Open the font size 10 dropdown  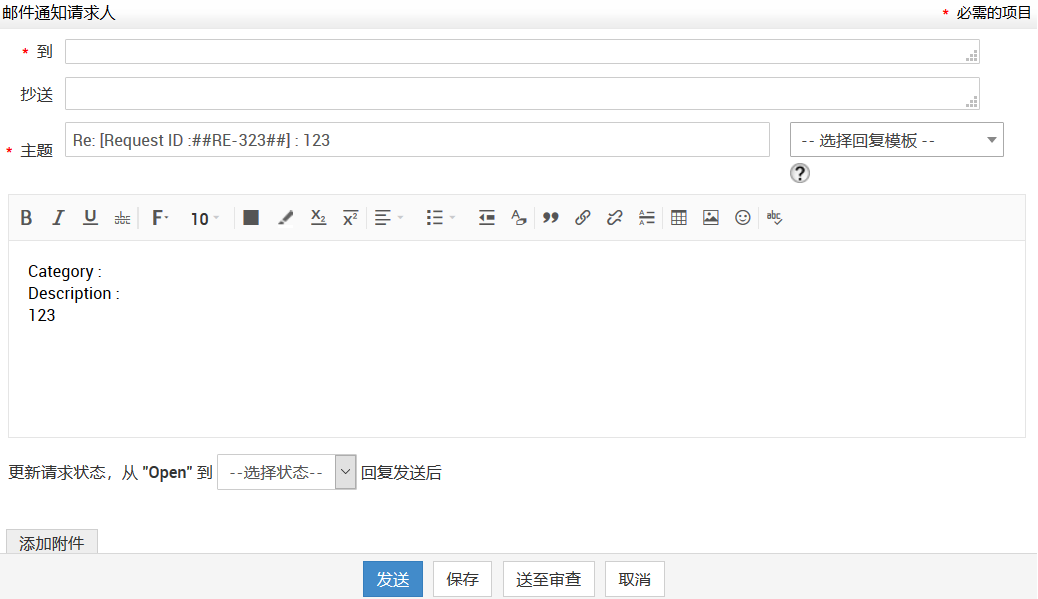(205, 218)
